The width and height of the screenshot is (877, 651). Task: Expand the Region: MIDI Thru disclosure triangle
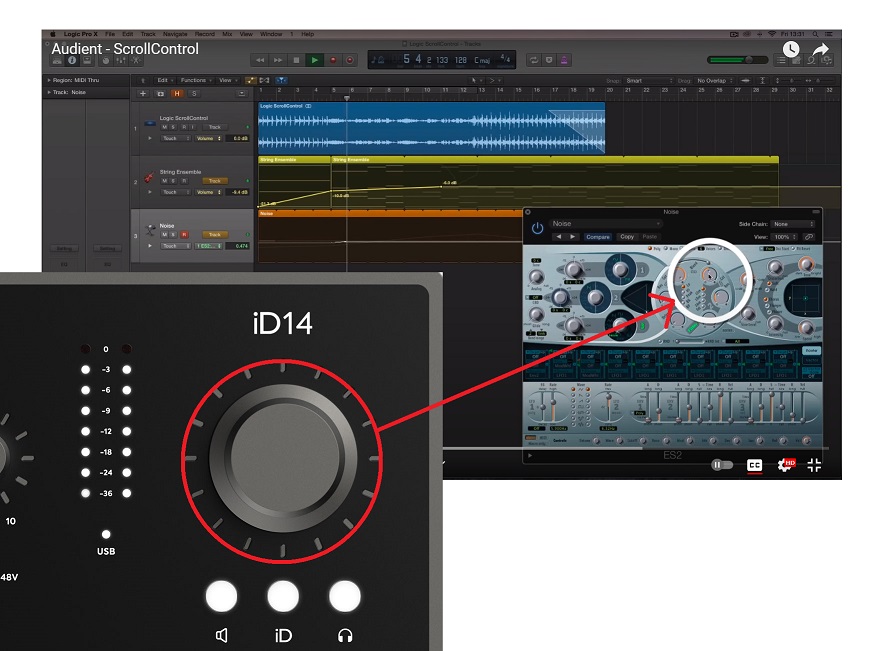(49, 81)
